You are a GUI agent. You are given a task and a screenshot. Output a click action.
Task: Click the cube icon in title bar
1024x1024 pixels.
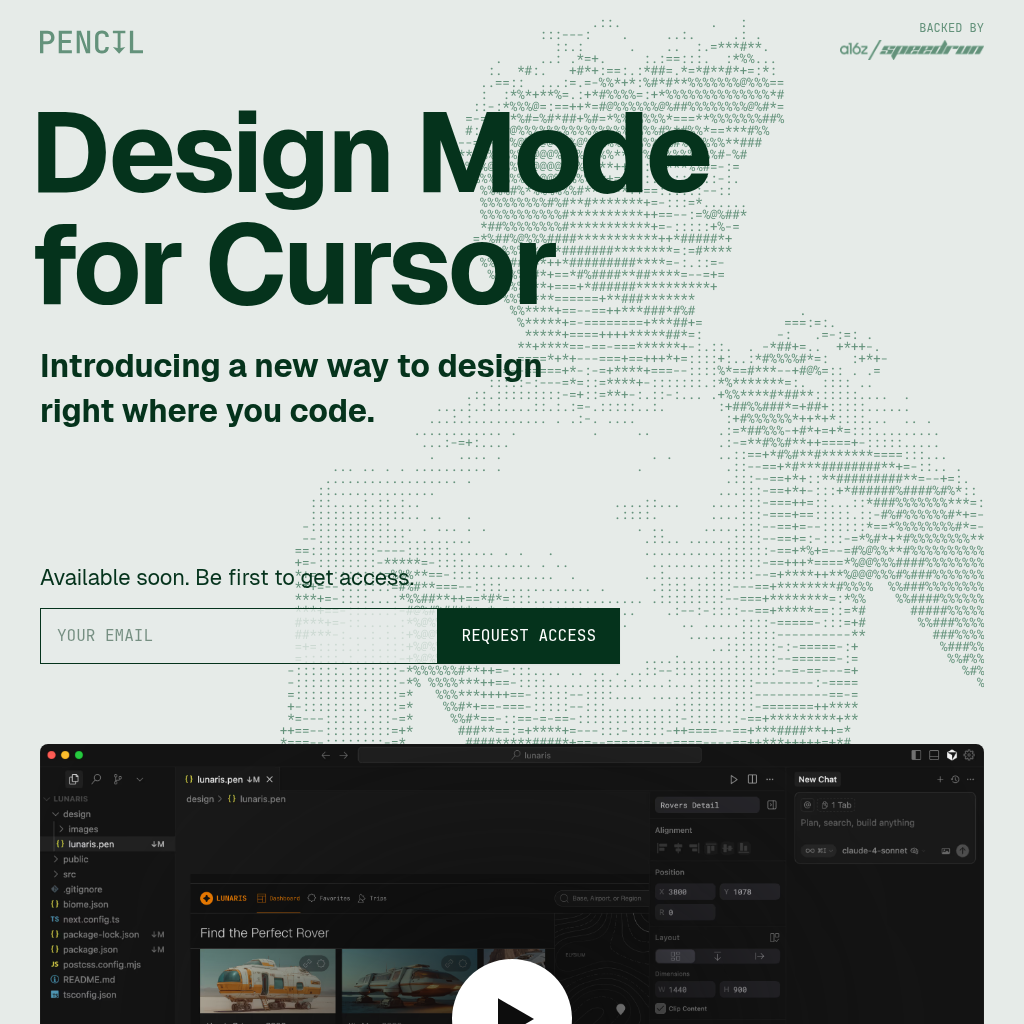952,755
